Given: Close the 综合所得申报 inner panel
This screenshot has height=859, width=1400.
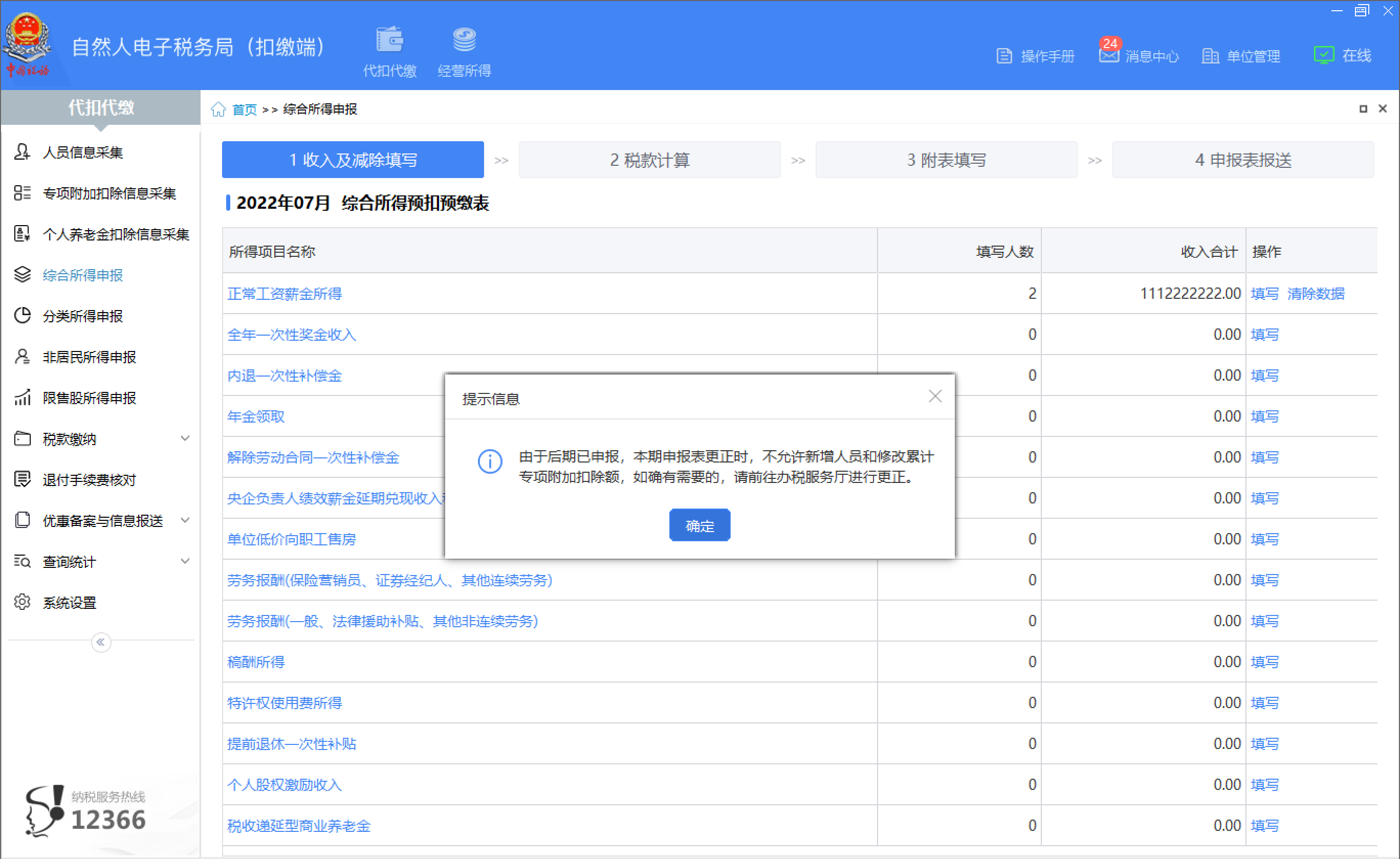Looking at the screenshot, I should [1383, 108].
